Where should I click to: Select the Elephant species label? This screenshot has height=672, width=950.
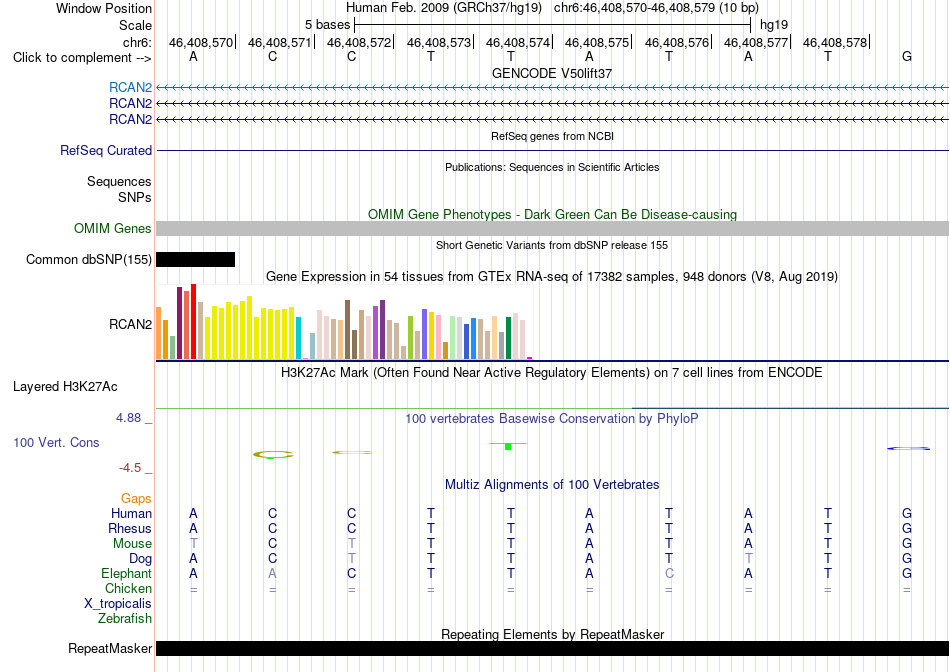coord(126,573)
